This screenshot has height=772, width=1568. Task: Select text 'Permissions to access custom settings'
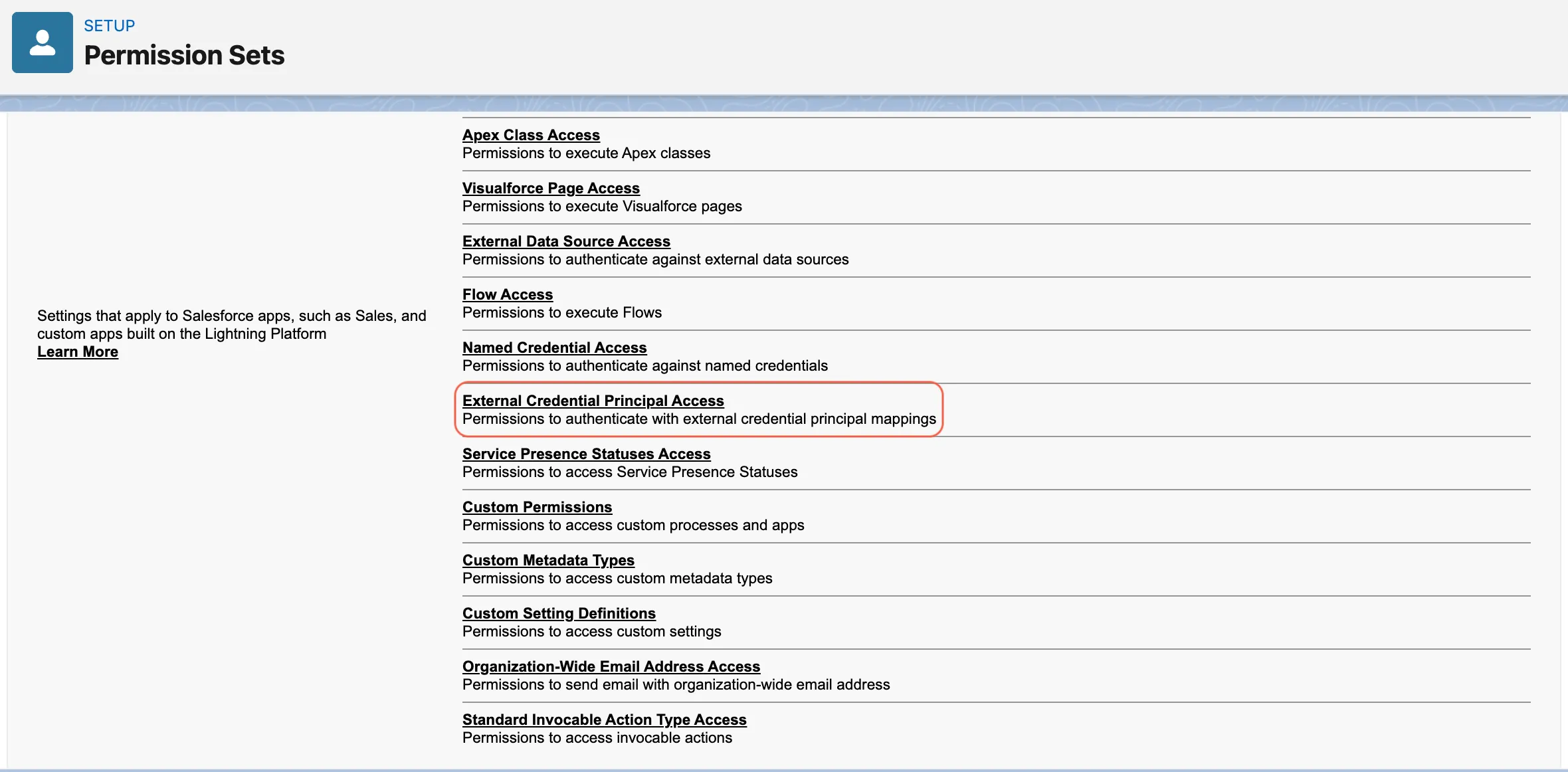[591, 632]
